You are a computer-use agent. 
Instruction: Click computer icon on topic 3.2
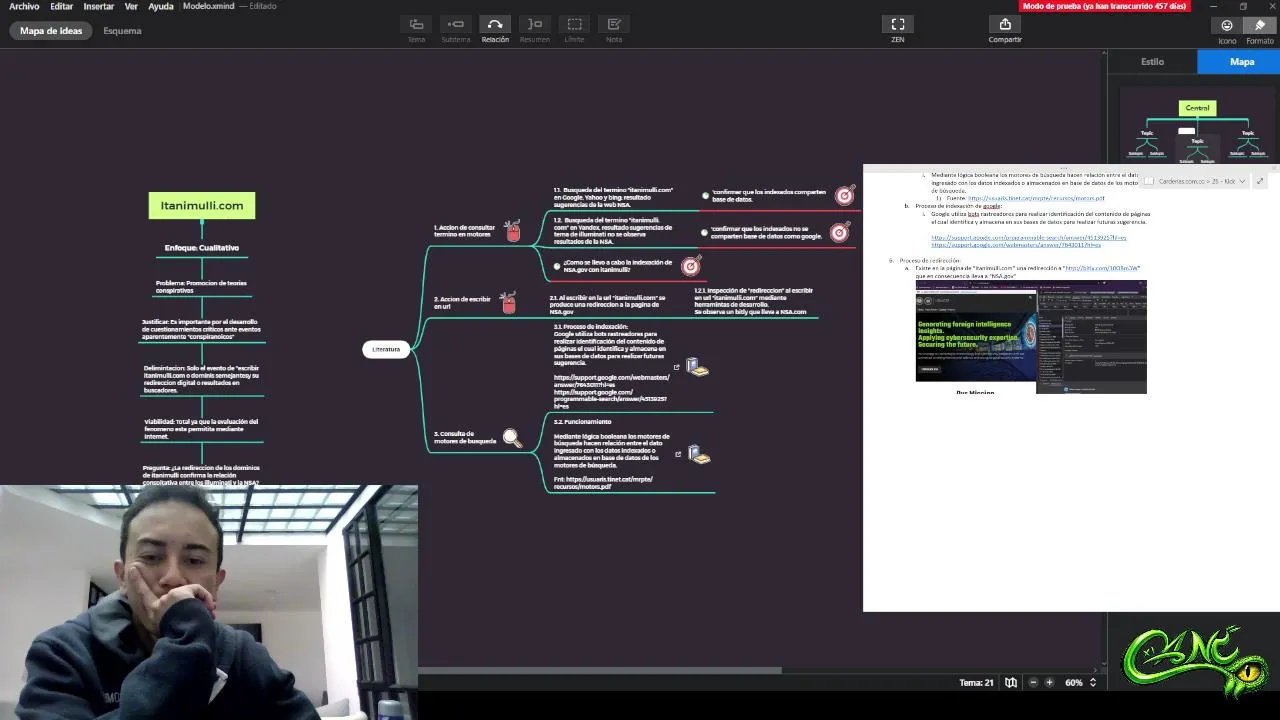[699, 455]
